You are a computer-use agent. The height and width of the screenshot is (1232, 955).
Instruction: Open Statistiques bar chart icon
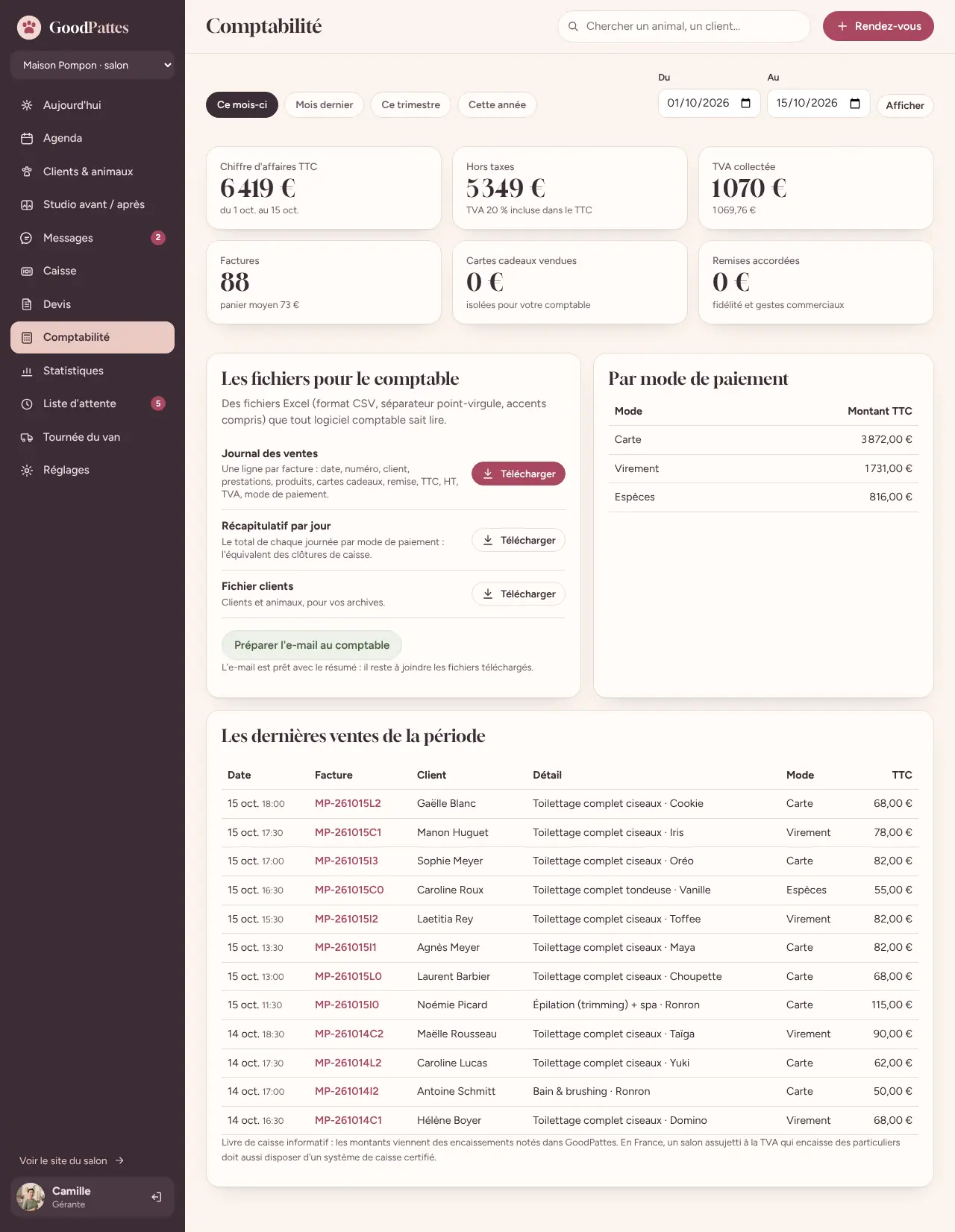27,371
